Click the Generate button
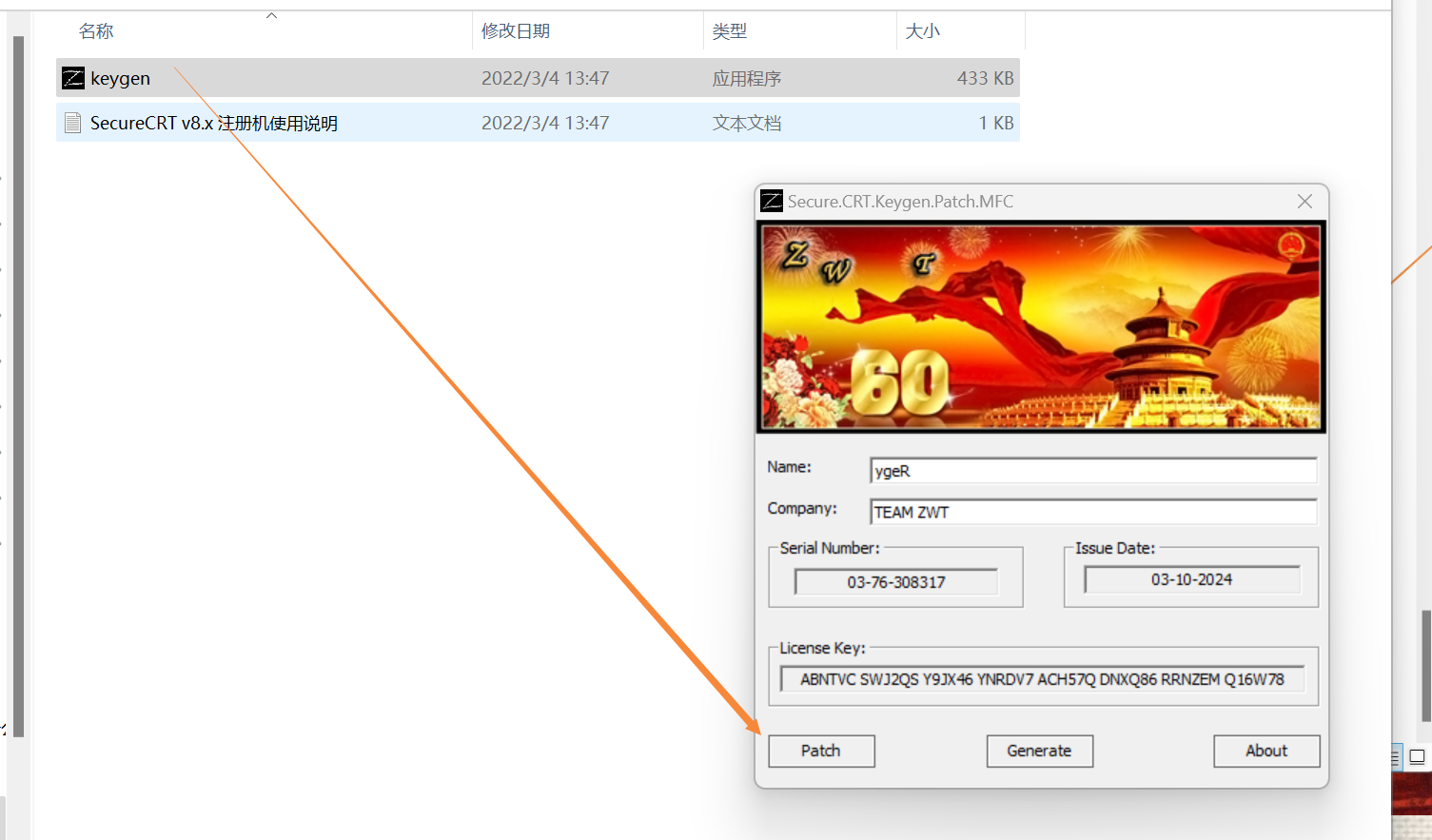The image size is (1432, 840). coord(1039,751)
